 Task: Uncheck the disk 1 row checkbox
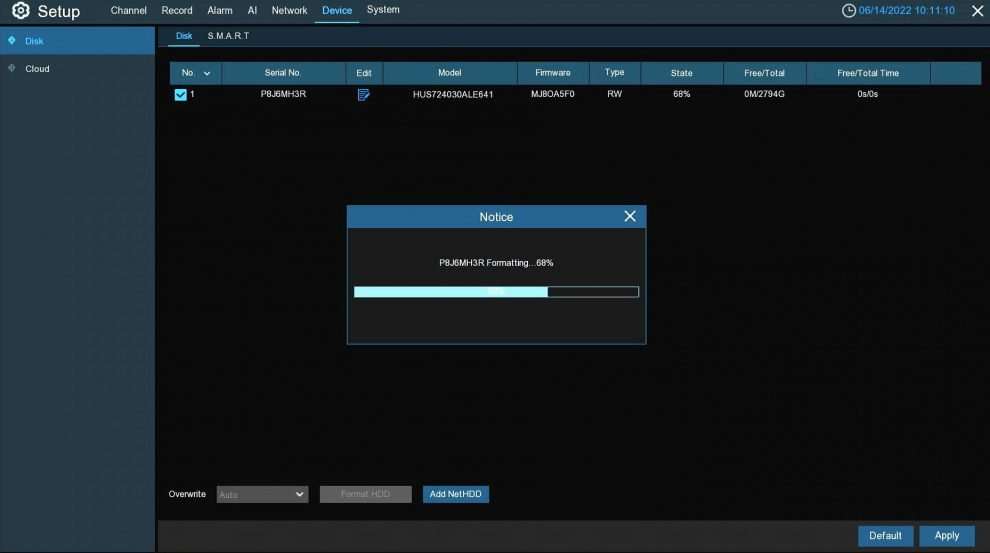pyautogui.click(x=181, y=95)
